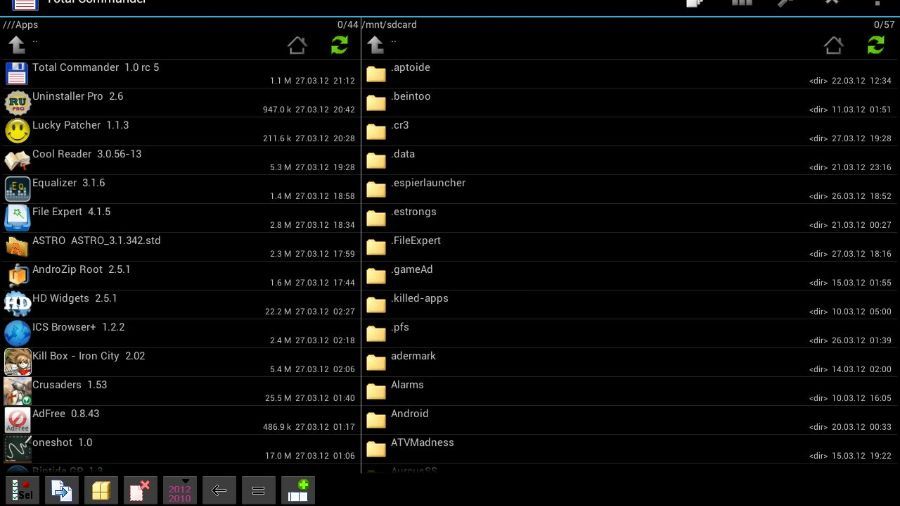Click the add button with green plus
Image resolution: width=900 pixels, height=506 pixels.
[298, 490]
